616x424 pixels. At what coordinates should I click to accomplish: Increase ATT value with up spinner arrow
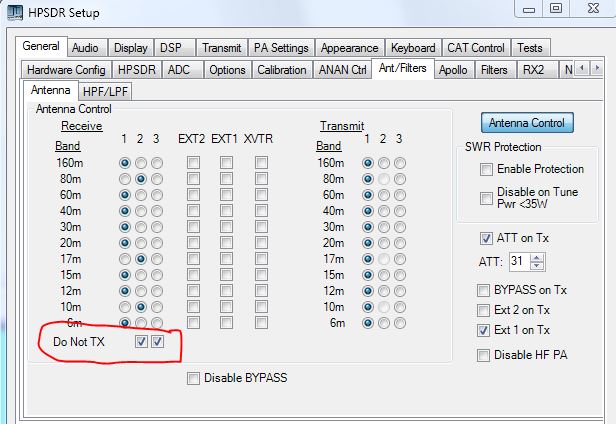[x=537, y=257]
